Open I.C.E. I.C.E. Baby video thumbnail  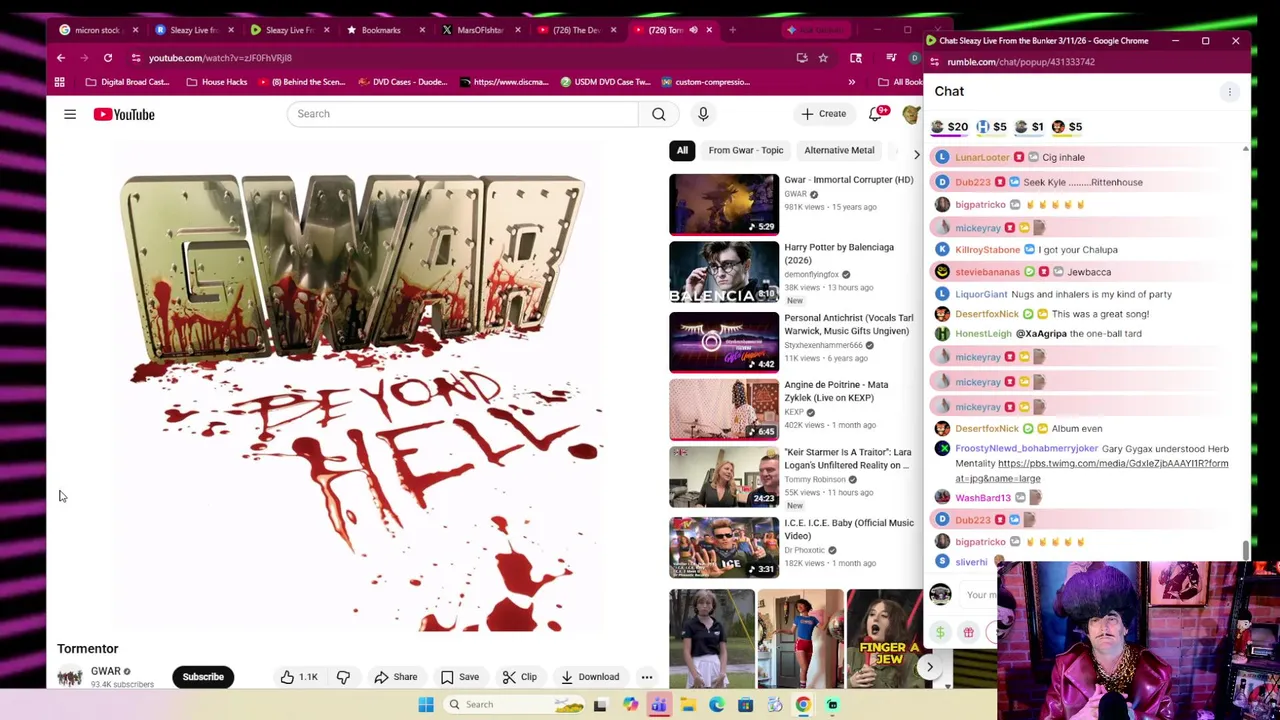click(724, 547)
